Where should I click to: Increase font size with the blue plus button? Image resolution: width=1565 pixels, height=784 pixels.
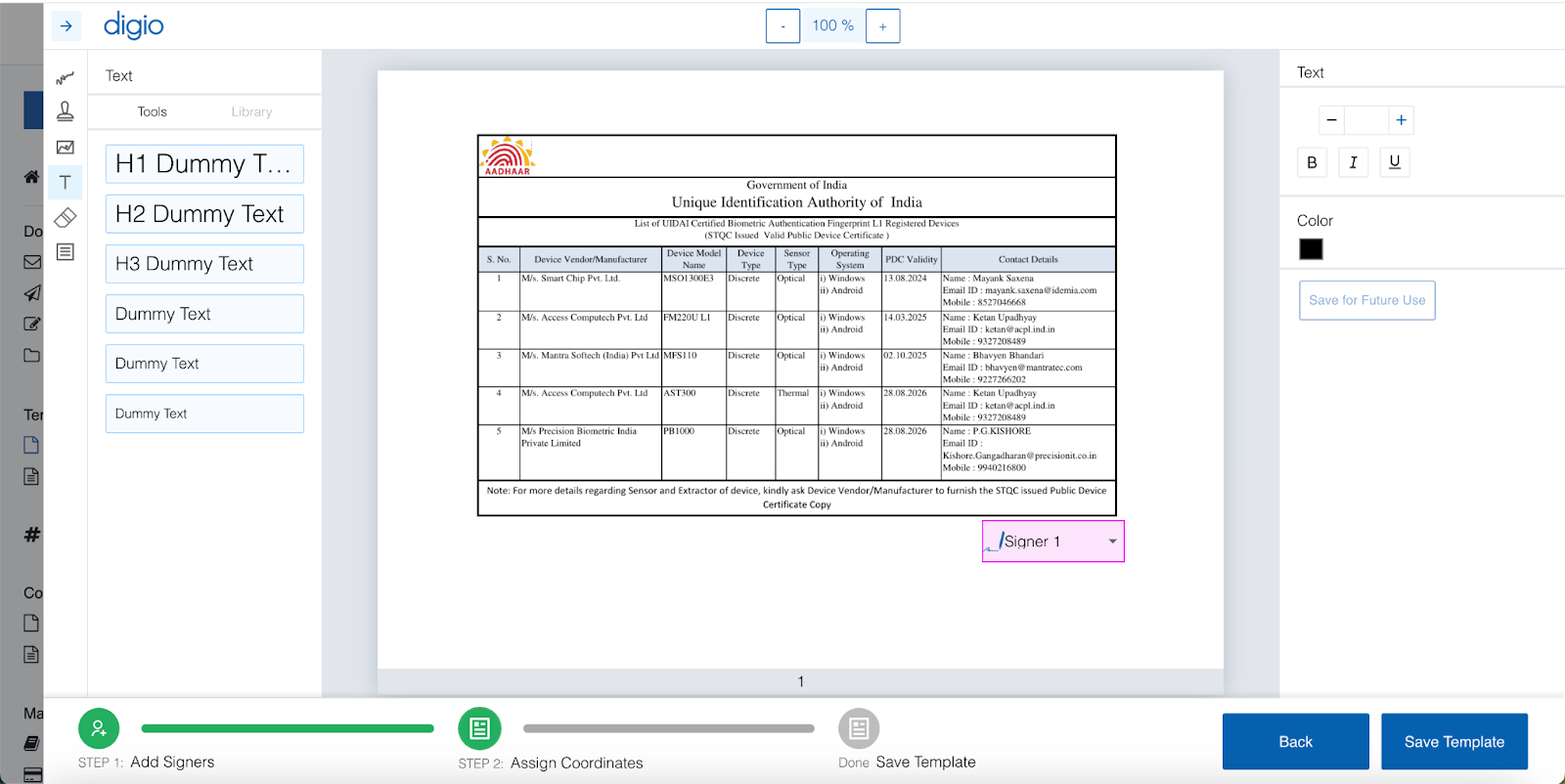(1402, 120)
